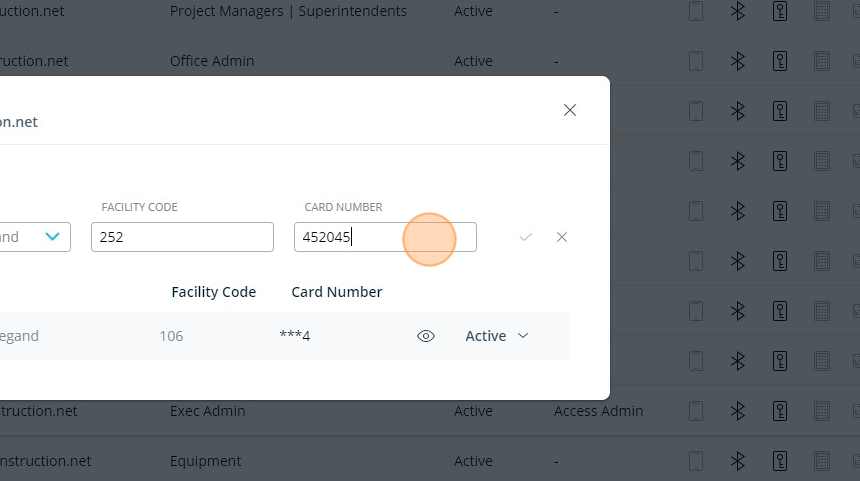Screen dimensions: 860x481
Task: Reveal the masked card number with eye icon
Action: click(x=426, y=336)
